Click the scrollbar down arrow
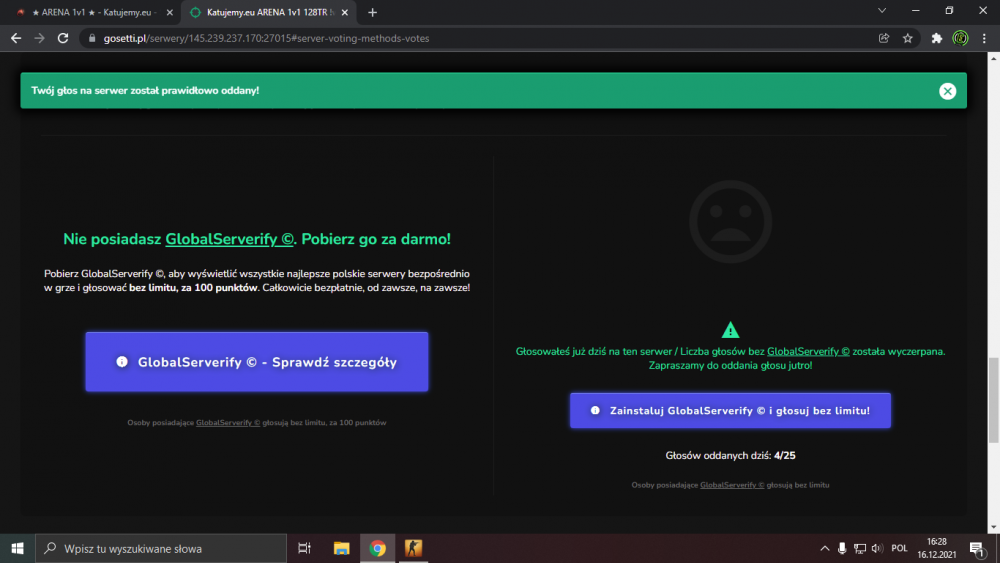This screenshot has height=563, width=1000. [x=994, y=528]
